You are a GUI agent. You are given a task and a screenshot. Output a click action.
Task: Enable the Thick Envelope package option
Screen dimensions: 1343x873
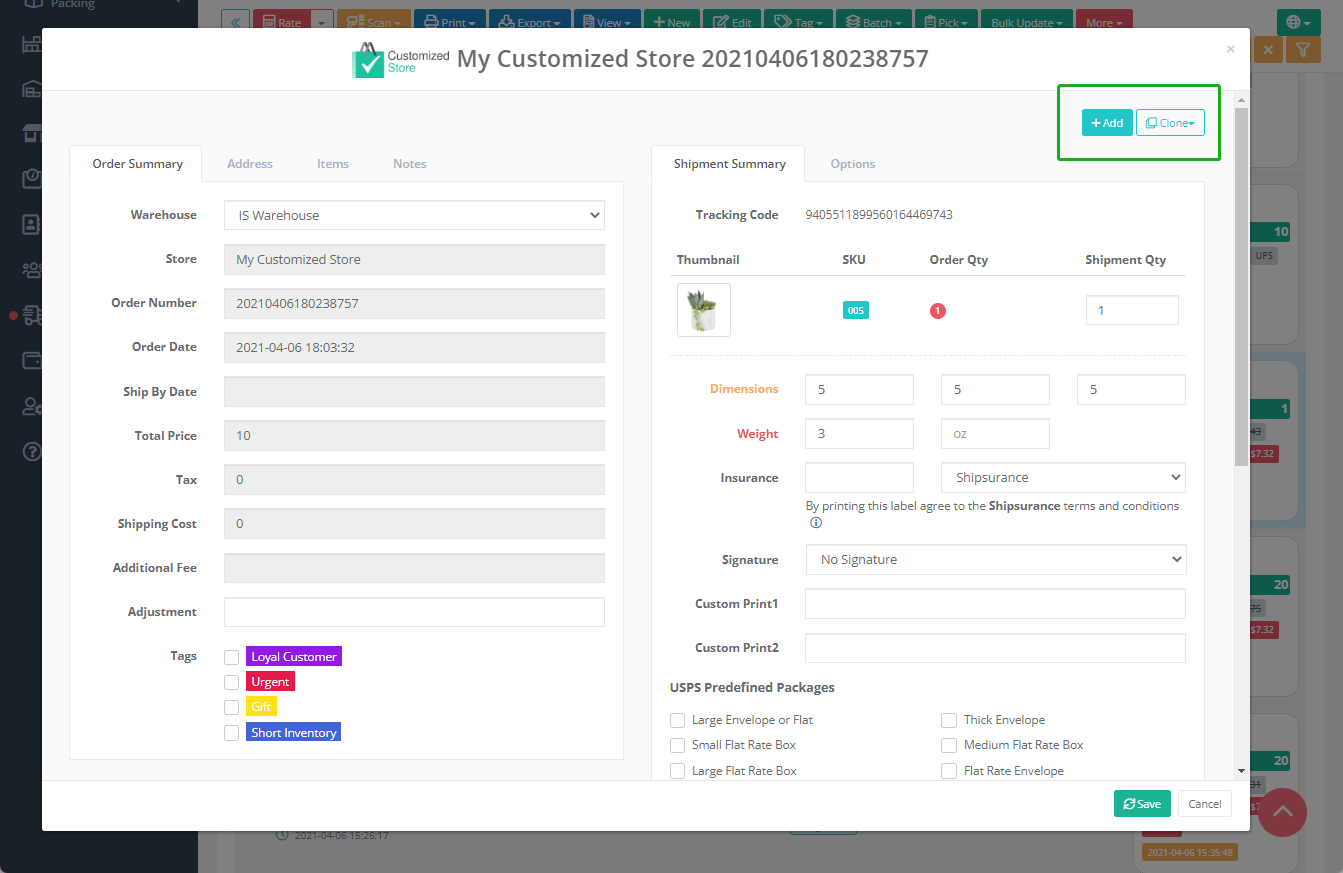pos(948,720)
